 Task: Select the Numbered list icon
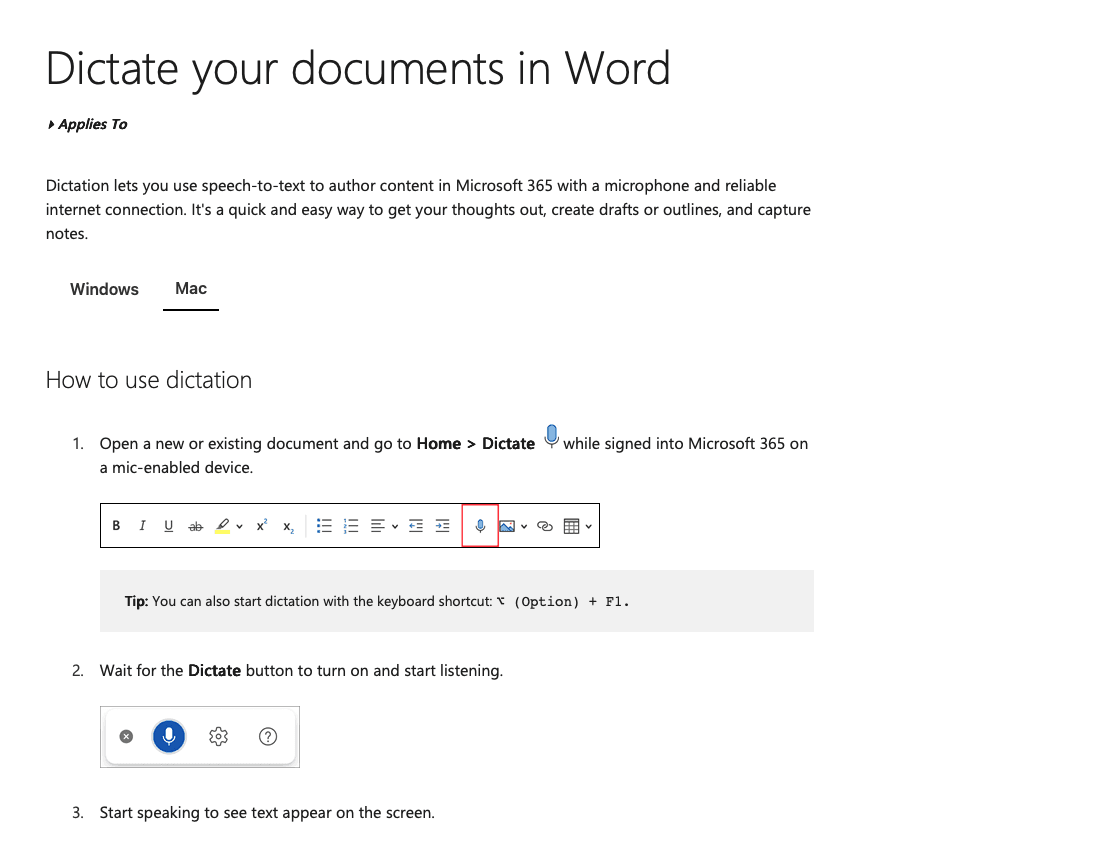tap(350, 525)
